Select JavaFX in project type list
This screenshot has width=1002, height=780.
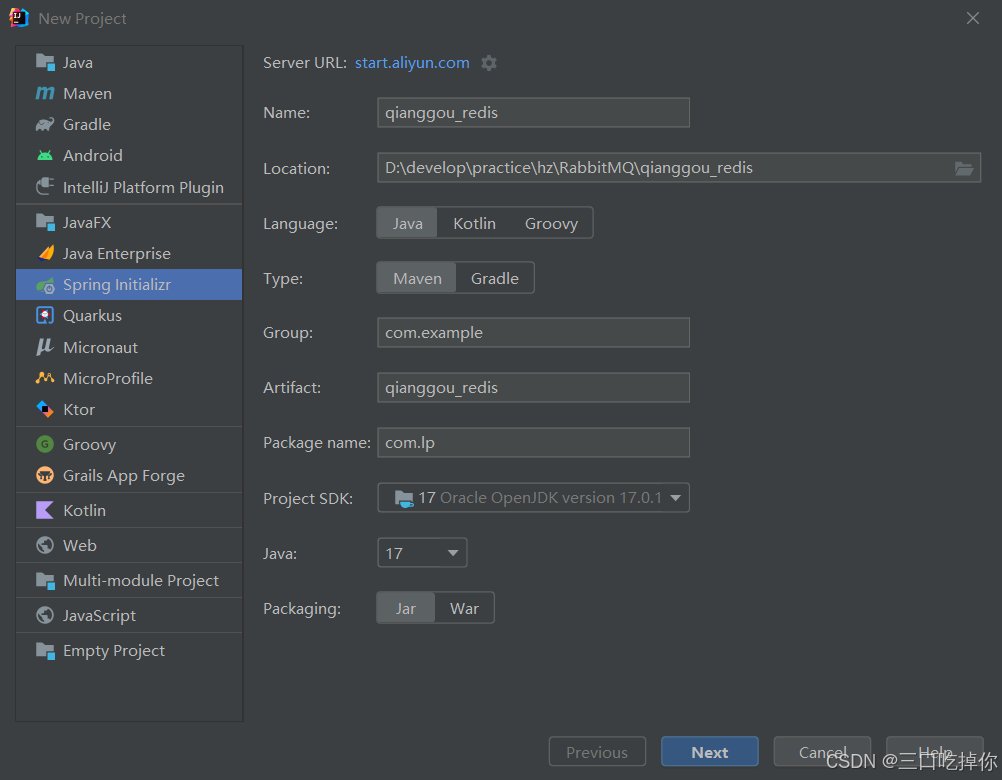(129, 222)
